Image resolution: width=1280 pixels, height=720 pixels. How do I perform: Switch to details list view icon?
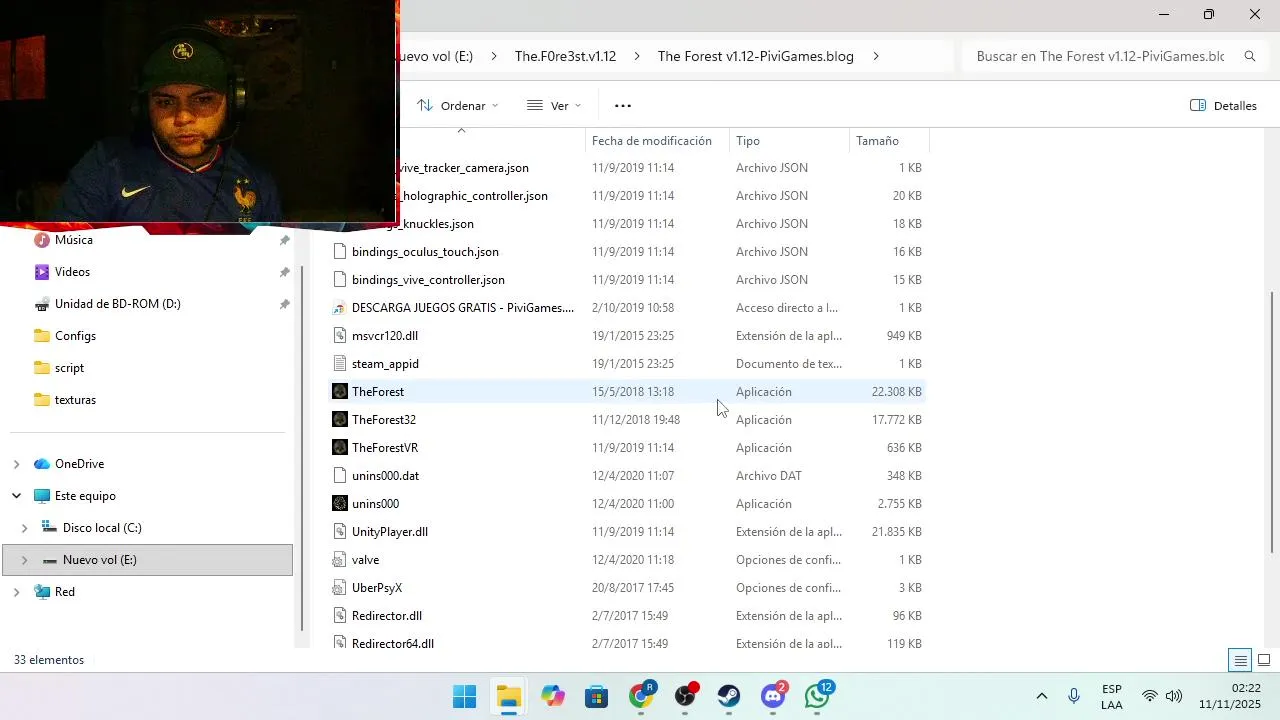[1240, 660]
